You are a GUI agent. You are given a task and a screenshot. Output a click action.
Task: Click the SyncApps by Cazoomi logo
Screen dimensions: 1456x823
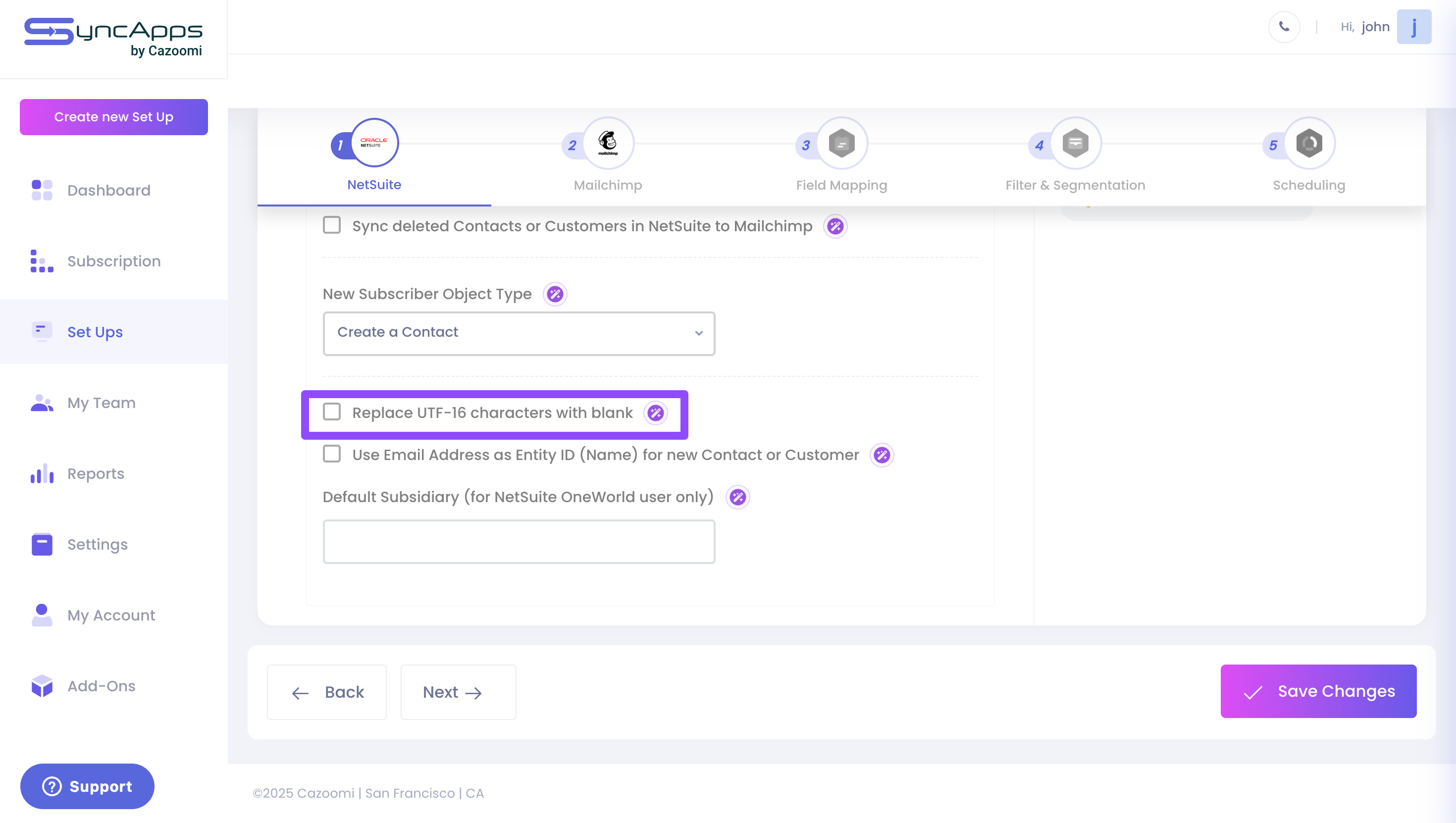(x=113, y=37)
